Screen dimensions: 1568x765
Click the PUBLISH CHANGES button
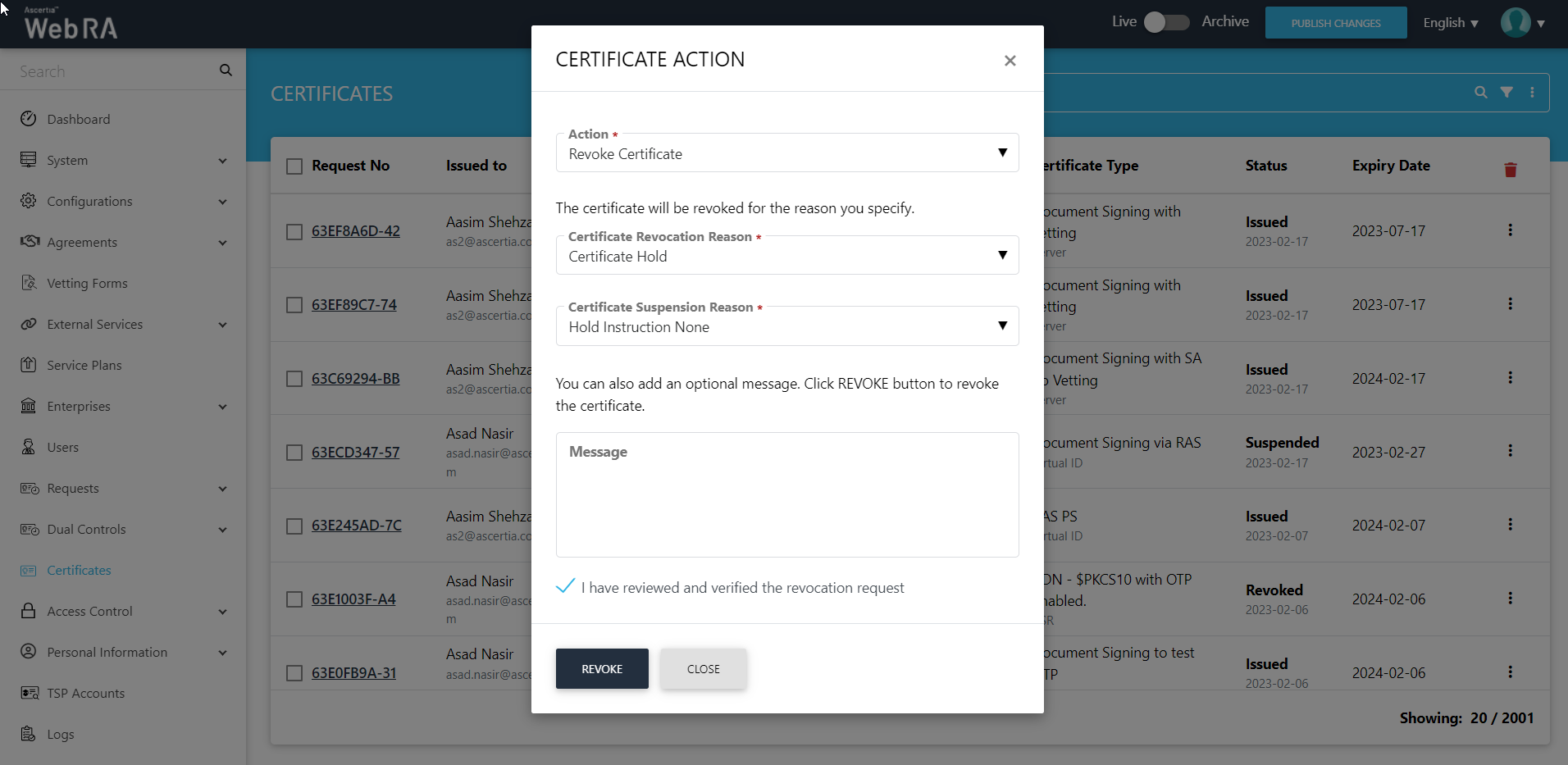point(1335,23)
